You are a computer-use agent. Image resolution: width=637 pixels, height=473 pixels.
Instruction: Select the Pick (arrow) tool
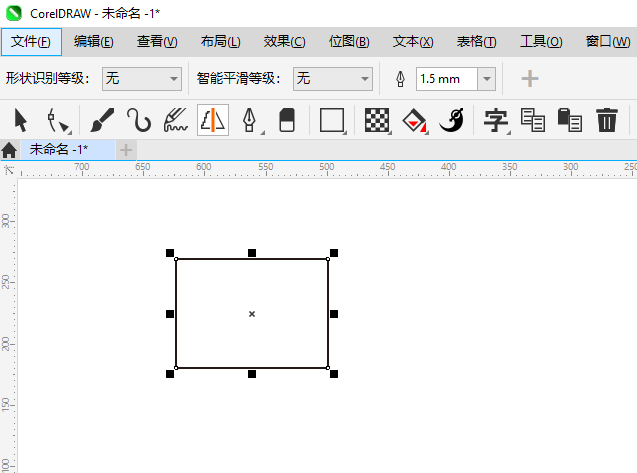pos(20,120)
